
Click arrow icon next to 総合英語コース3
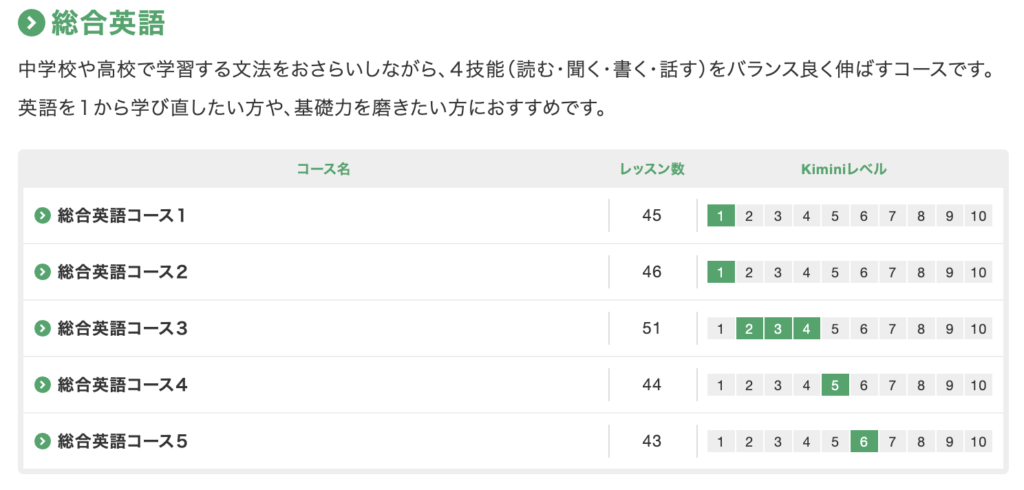42,329
